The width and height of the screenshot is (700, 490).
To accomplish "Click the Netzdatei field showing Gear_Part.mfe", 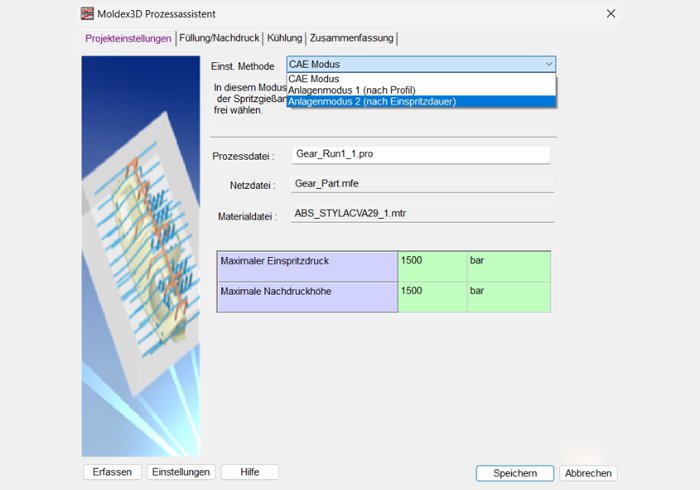I will tap(420, 184).
